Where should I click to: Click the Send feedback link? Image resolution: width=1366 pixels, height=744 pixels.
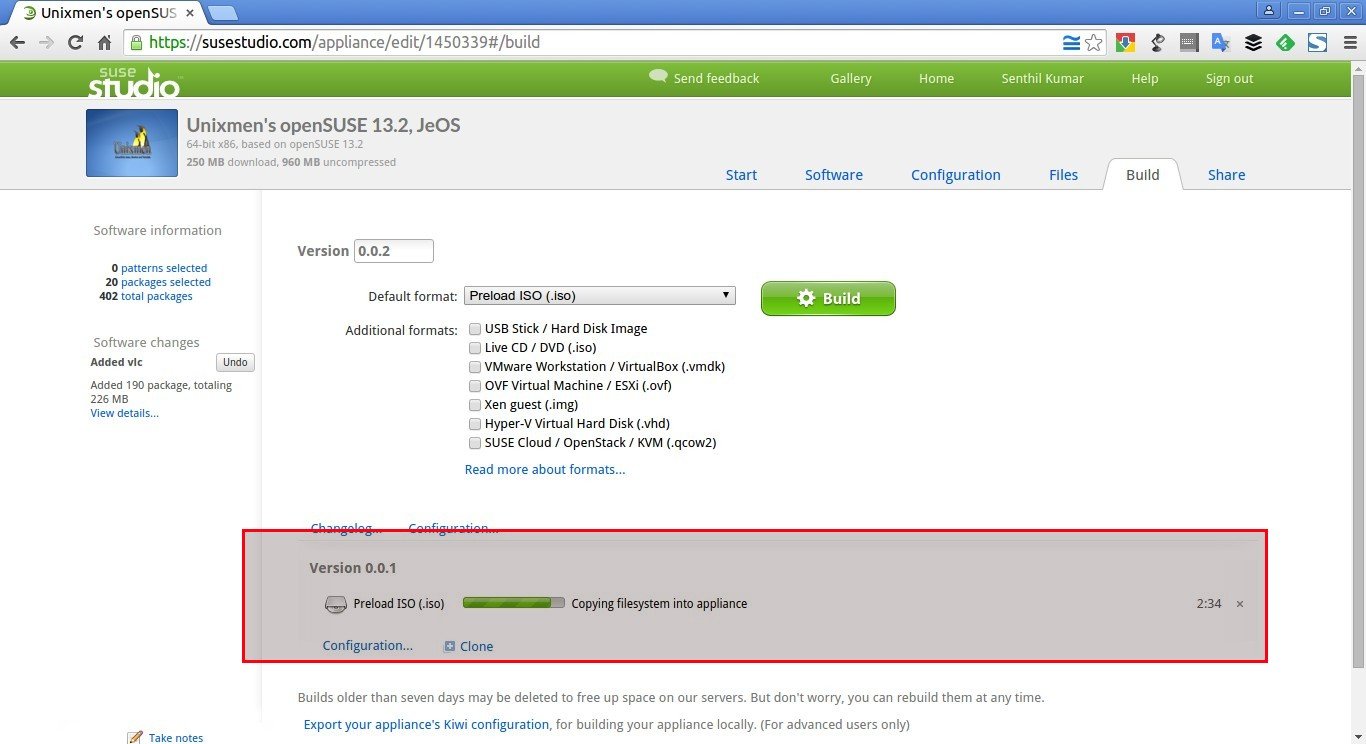pos(716,79)
